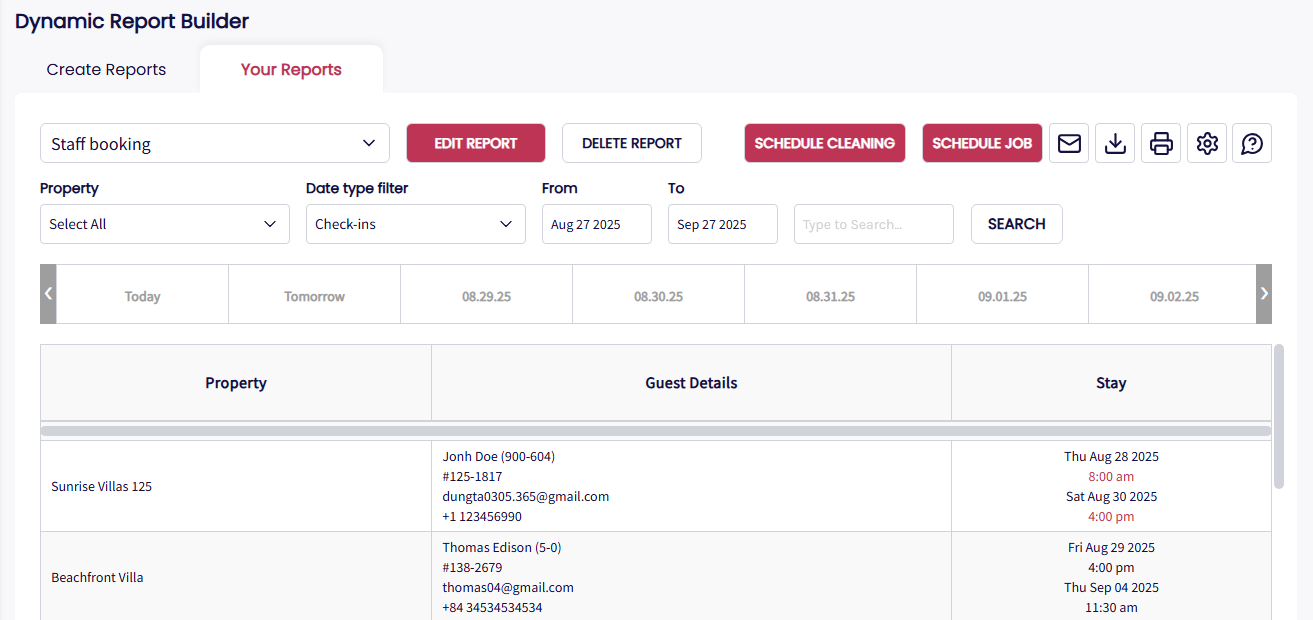Switch to the Create Reports tab
The width and height of the screenshot is (1313, 620).
point(106,70)
